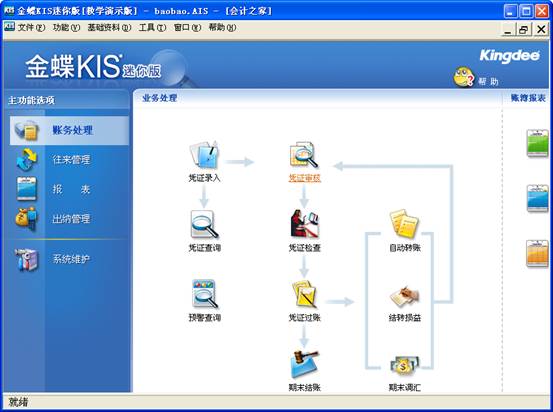Open the 工具 menu

pyautogui.click(x=152, y=28)
